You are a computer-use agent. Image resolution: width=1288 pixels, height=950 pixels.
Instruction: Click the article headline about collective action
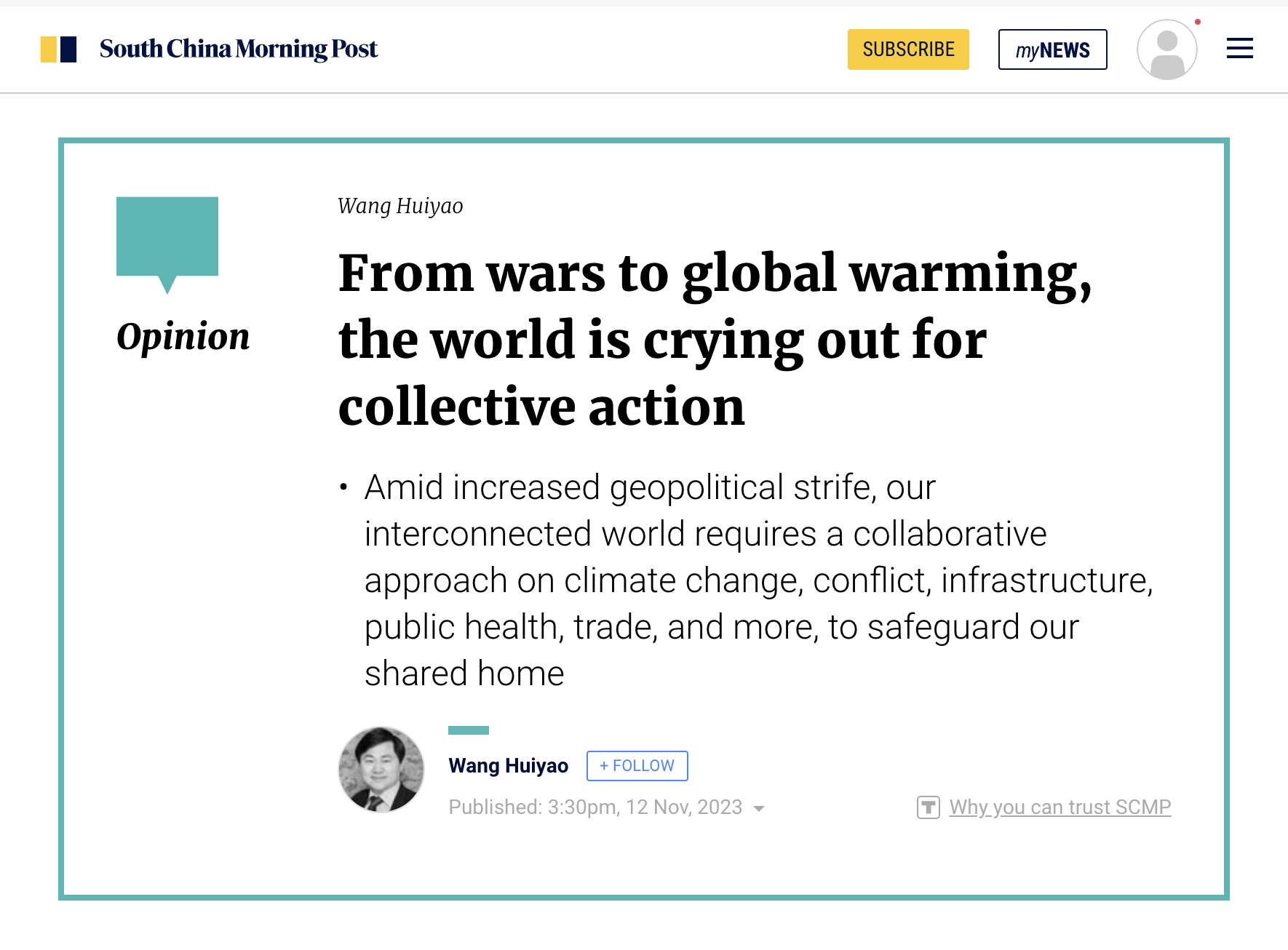pyautogui.click(x=715, y=340)
